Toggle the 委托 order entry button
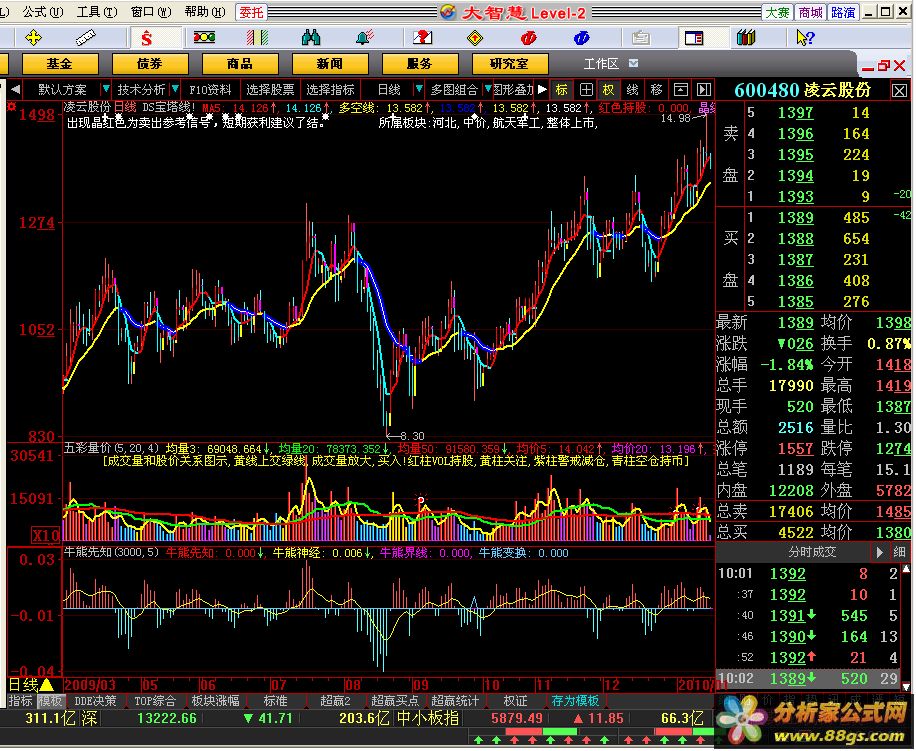 pos(251,12)
